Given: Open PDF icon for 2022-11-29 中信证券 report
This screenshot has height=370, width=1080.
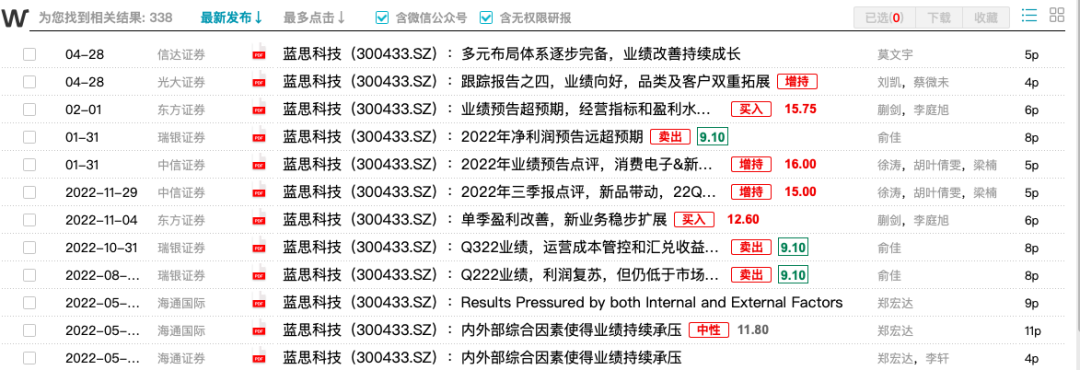Looking at the screenshot, I should click(259, 192).
